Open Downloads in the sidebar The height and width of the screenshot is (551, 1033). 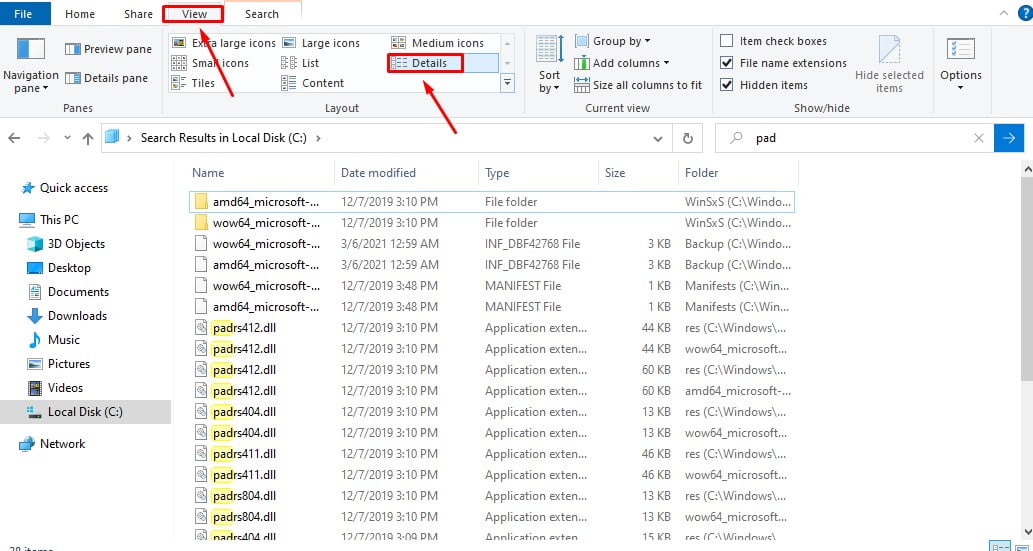(67, 316)
